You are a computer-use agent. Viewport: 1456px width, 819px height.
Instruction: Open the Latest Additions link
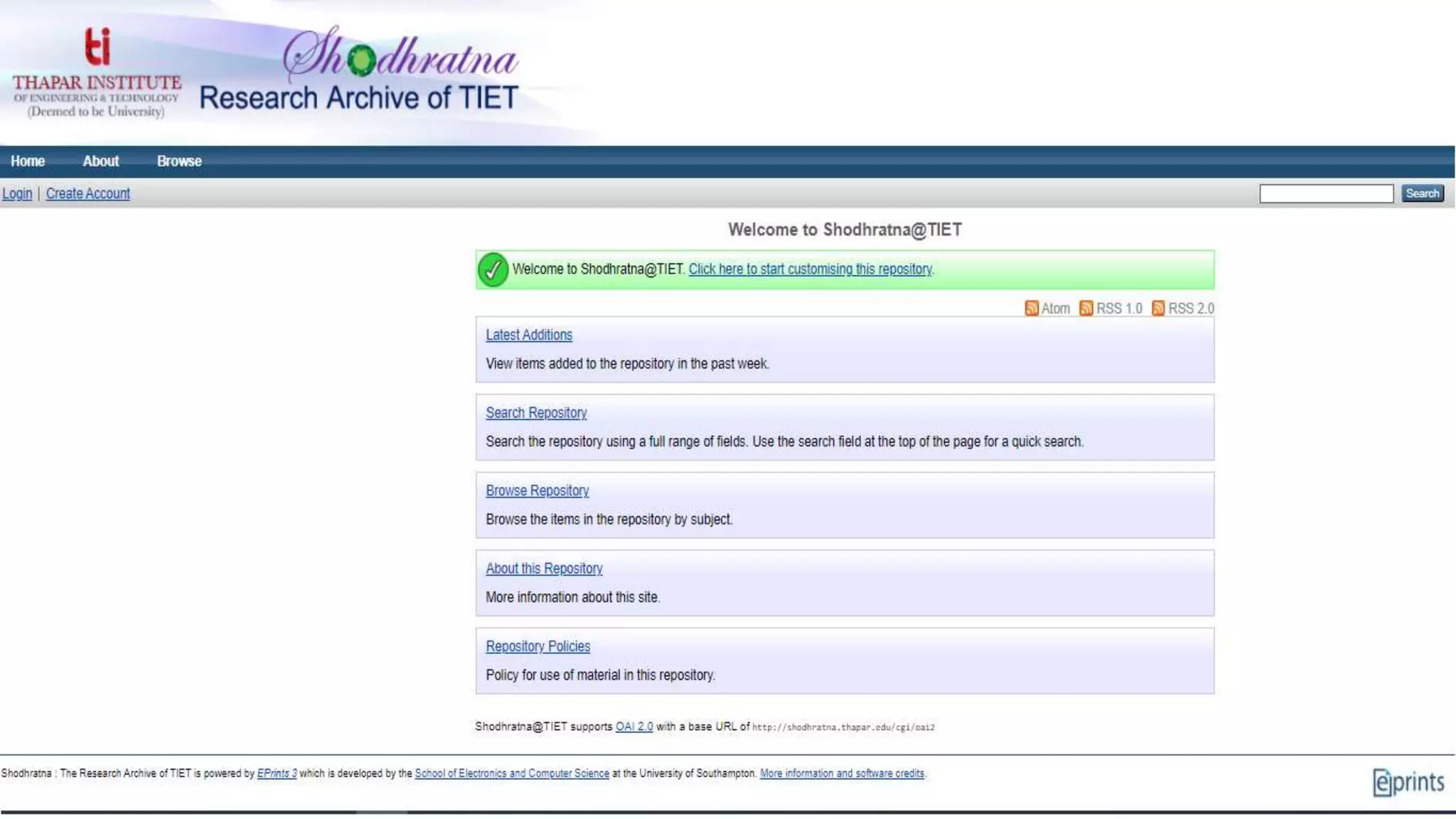tap(529, 335)
